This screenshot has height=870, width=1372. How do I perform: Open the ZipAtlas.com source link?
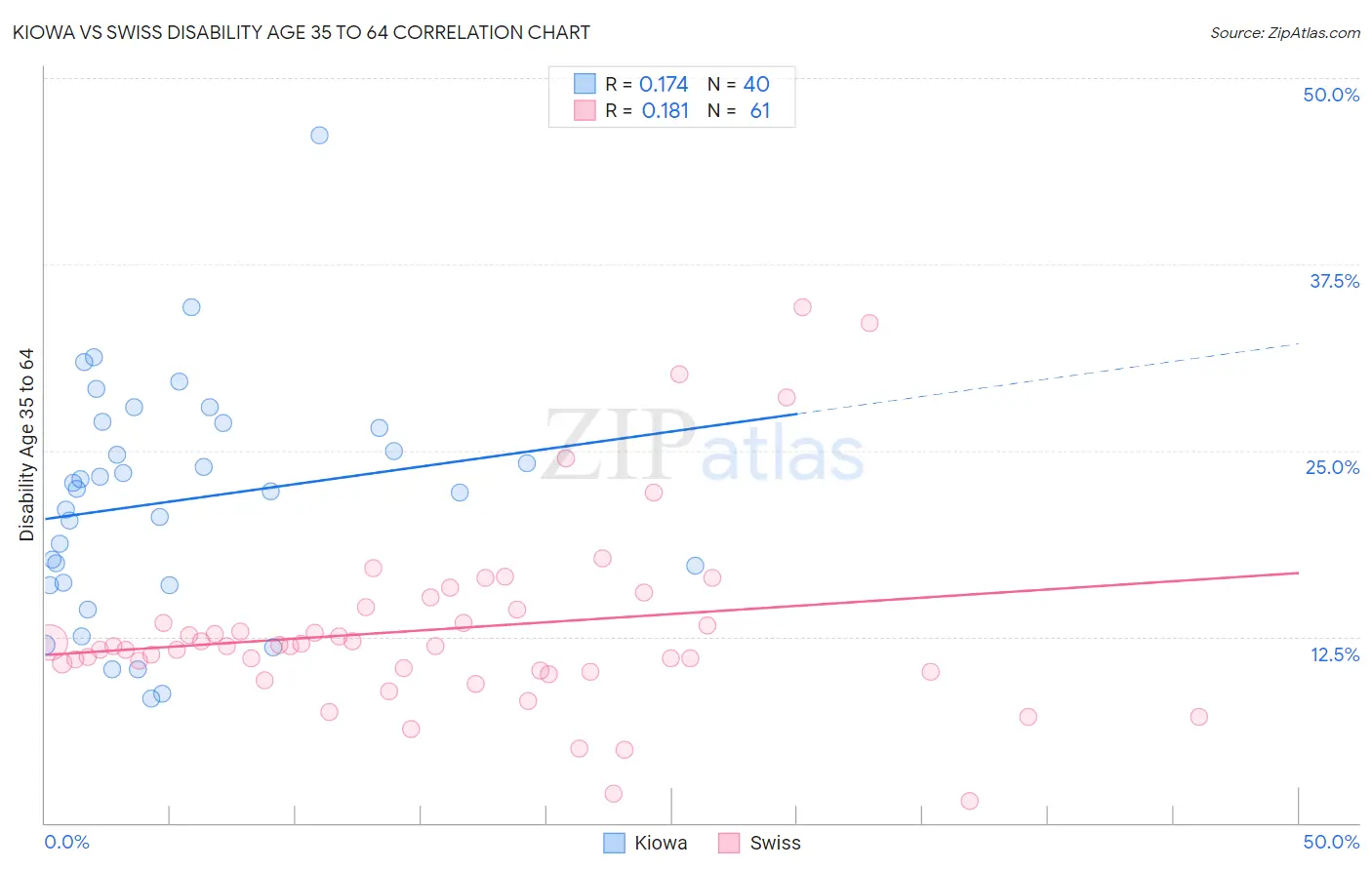coord(1285,32)
